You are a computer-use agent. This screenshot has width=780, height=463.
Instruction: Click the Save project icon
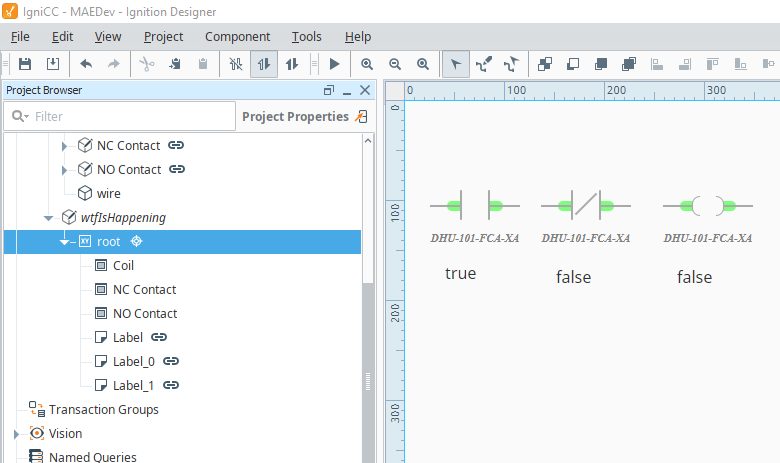(25, 64)
